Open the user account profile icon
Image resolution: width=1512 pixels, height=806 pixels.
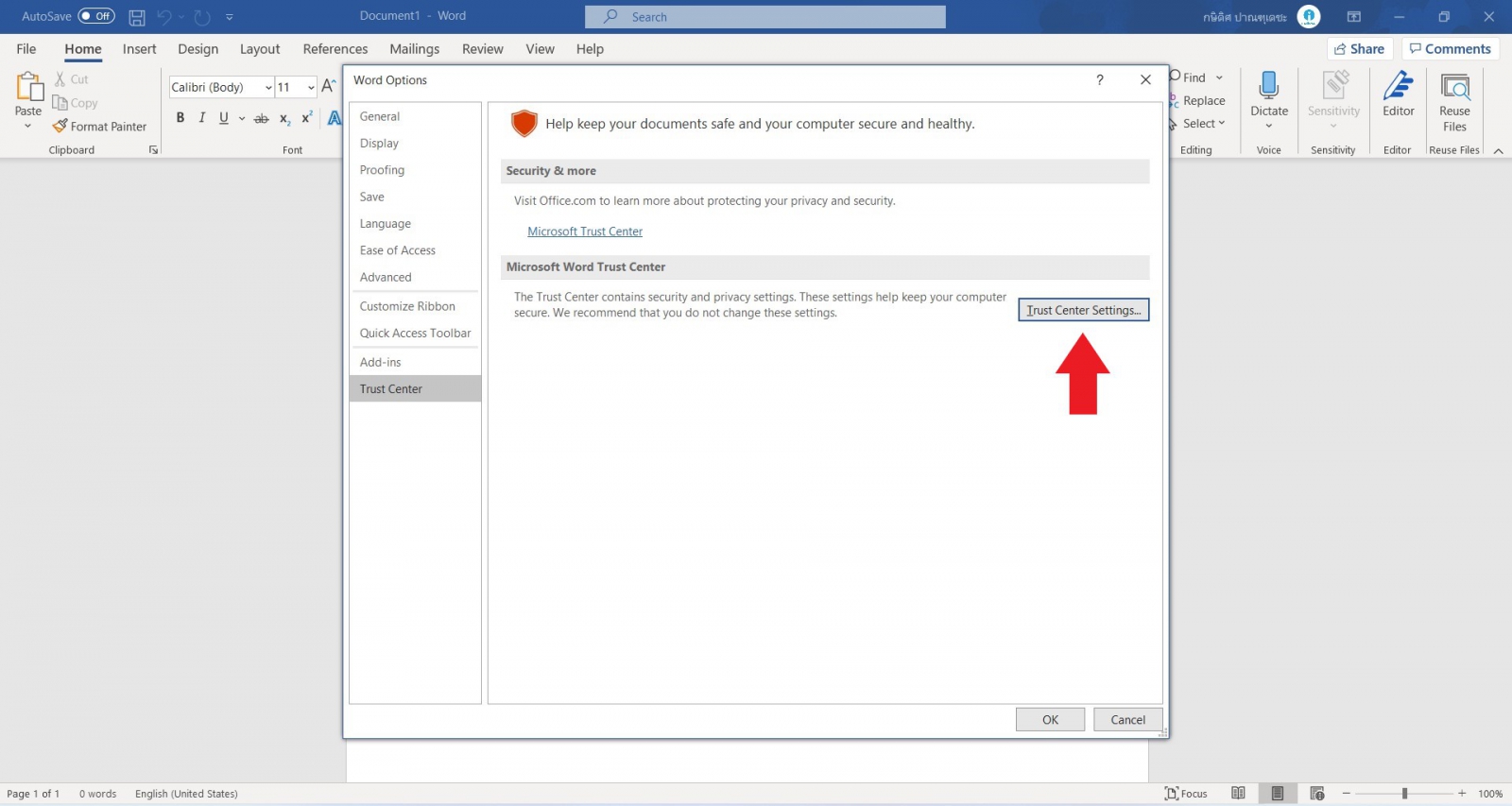[x=1309, y=16]
